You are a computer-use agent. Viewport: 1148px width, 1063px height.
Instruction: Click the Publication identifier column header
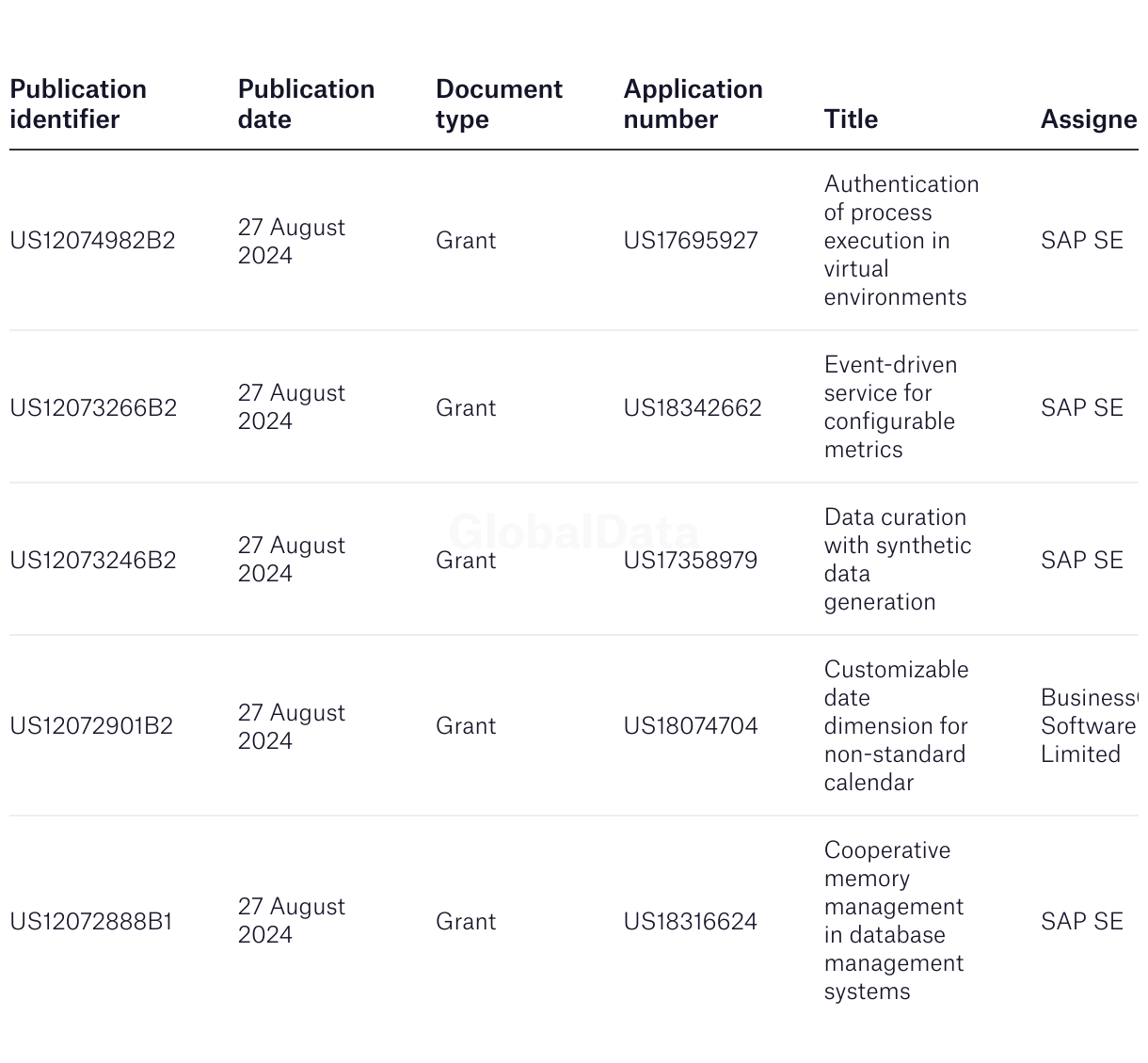[78, 103]
